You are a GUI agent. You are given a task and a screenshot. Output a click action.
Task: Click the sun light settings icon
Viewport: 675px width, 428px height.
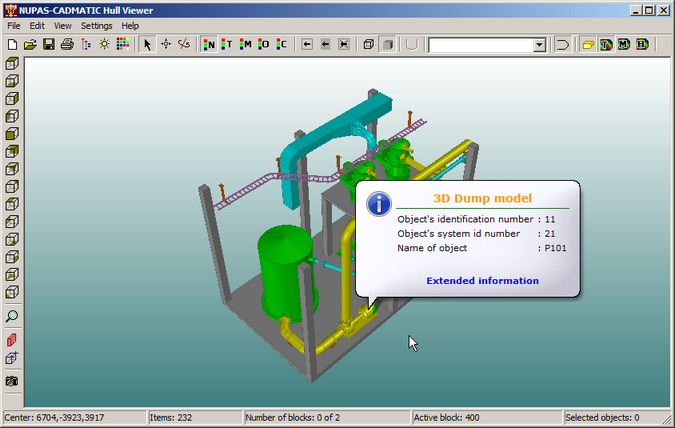pos(104,44)
